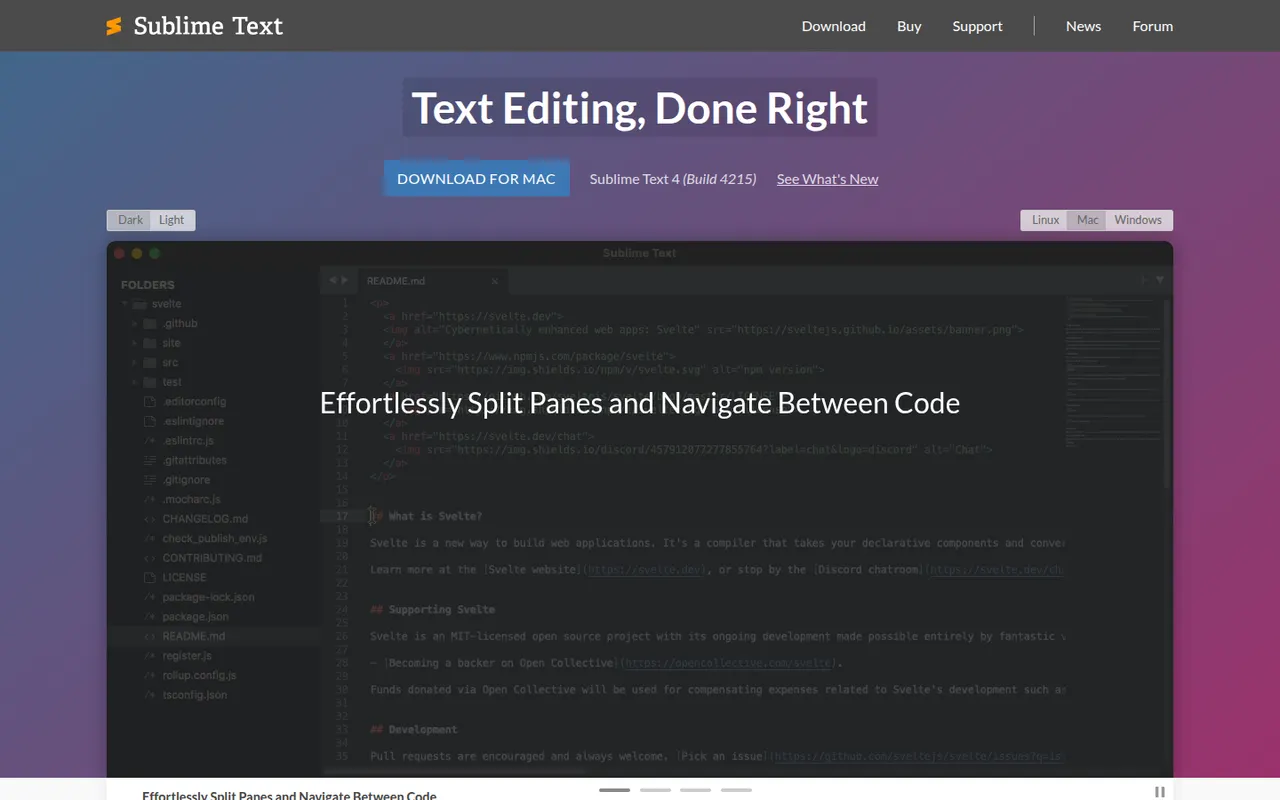Click the markup icon beside CHANGELOG.md
The height and width of the screenshot is (800, 1280).
pyautogui.click(x=151, y=519)
